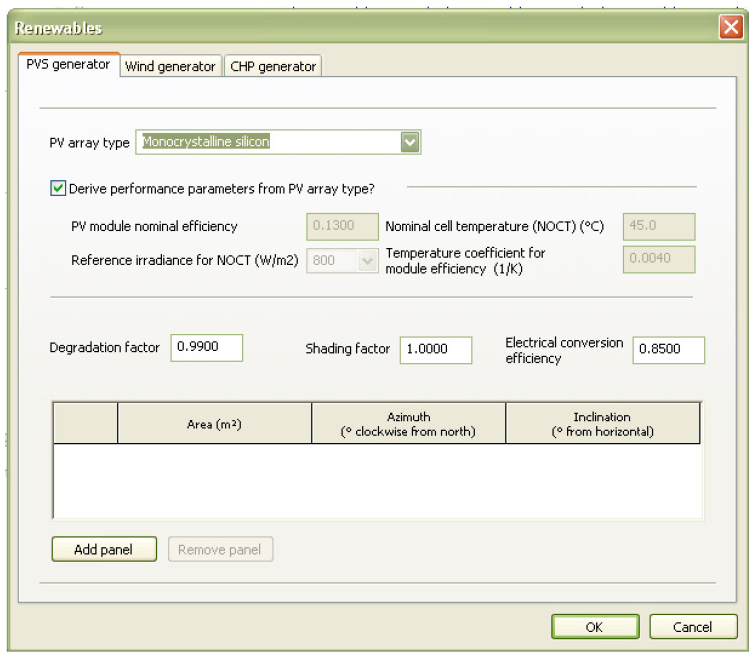The image size is (754, 657).
Task: Expand the PV array type dropdown arrow
Action: pyautogui.click(x=410, y=142)
